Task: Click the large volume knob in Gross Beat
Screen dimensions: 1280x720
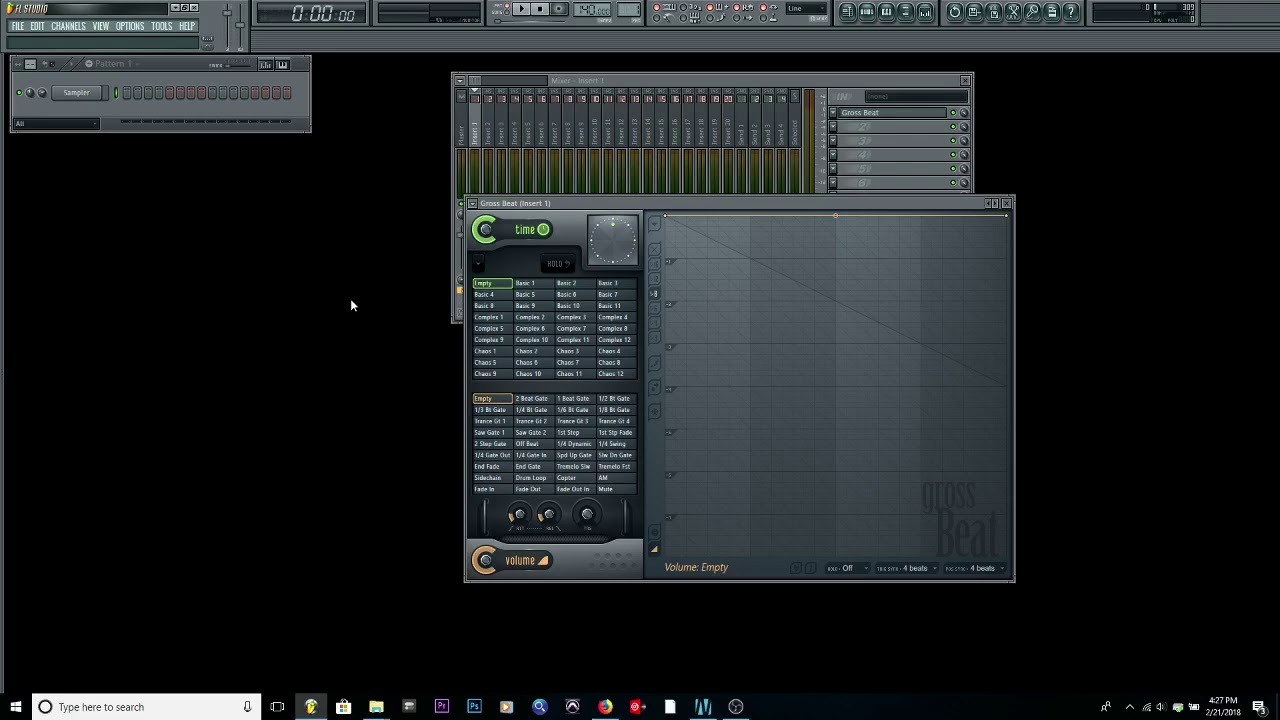Action: pos(485,560)
